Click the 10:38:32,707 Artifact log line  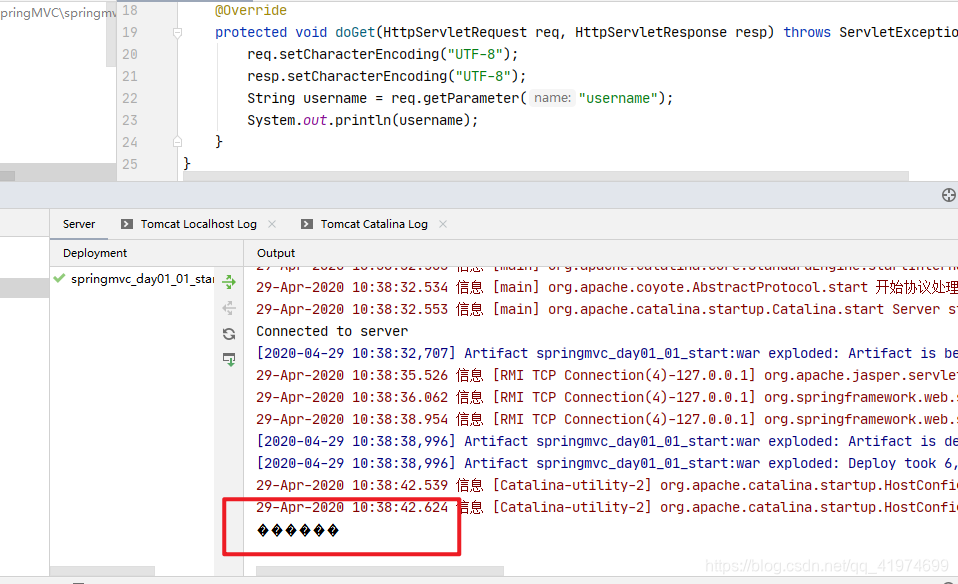pyautogui.click(x=607, y=353)
